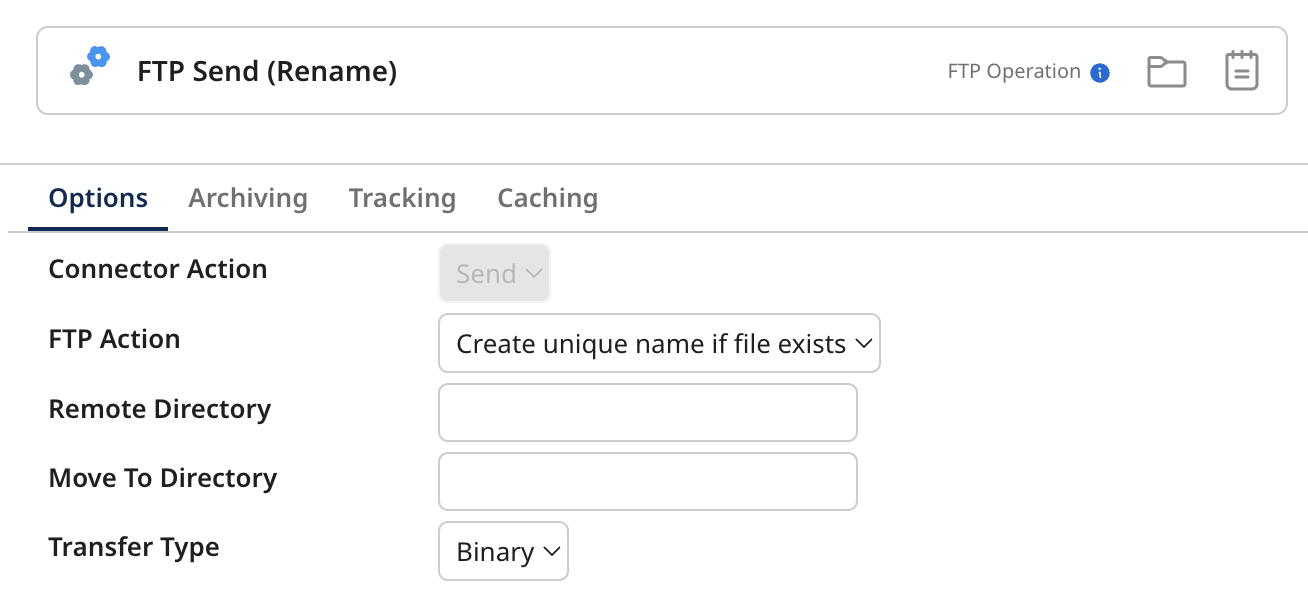
Task: Click the FTP Send (Rename) title text
Action: pos(266,71)
